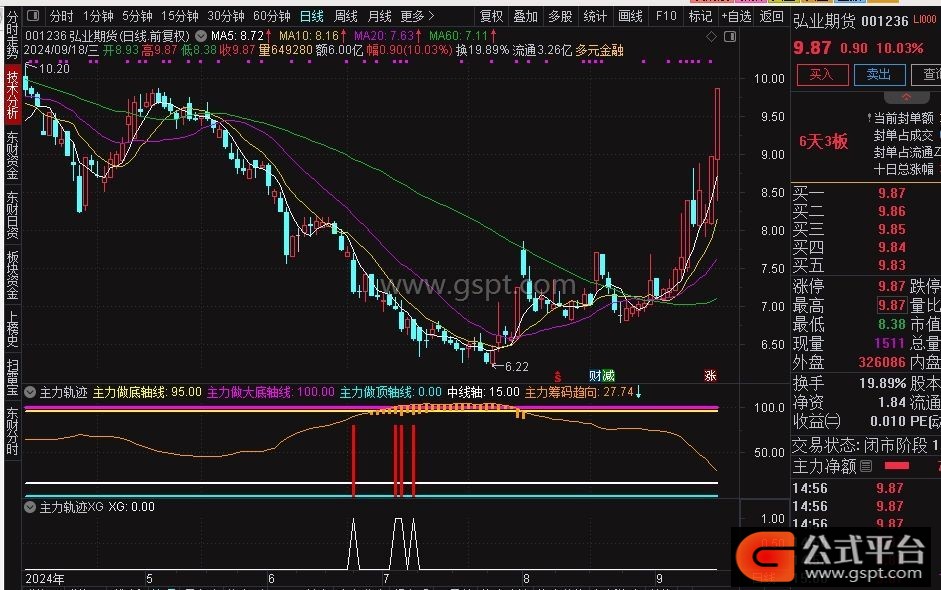The width and height of the screenshot is (941, 590).
Task: Click the 买一 bid price 9.87
Action: [892, 193]
